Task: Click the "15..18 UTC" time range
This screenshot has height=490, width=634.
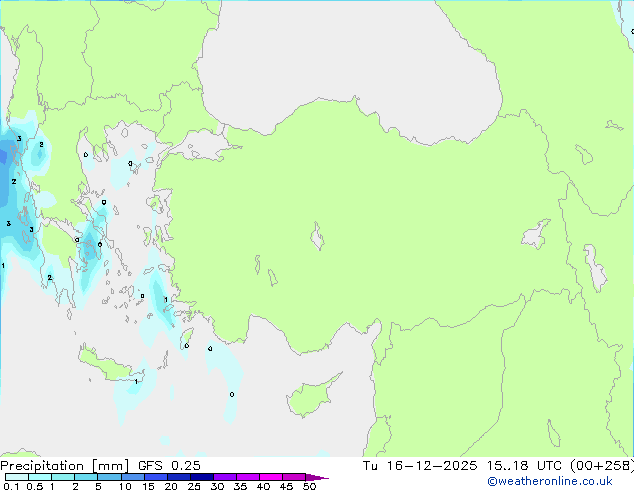Action: (x=524, y=466)
